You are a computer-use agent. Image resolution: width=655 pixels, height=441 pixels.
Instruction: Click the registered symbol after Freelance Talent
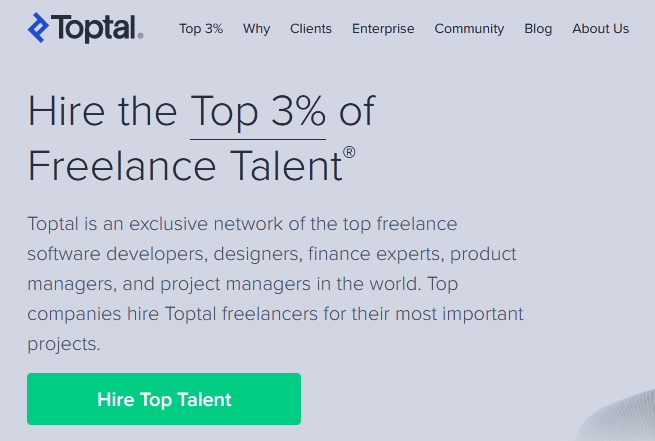[349, 152]
